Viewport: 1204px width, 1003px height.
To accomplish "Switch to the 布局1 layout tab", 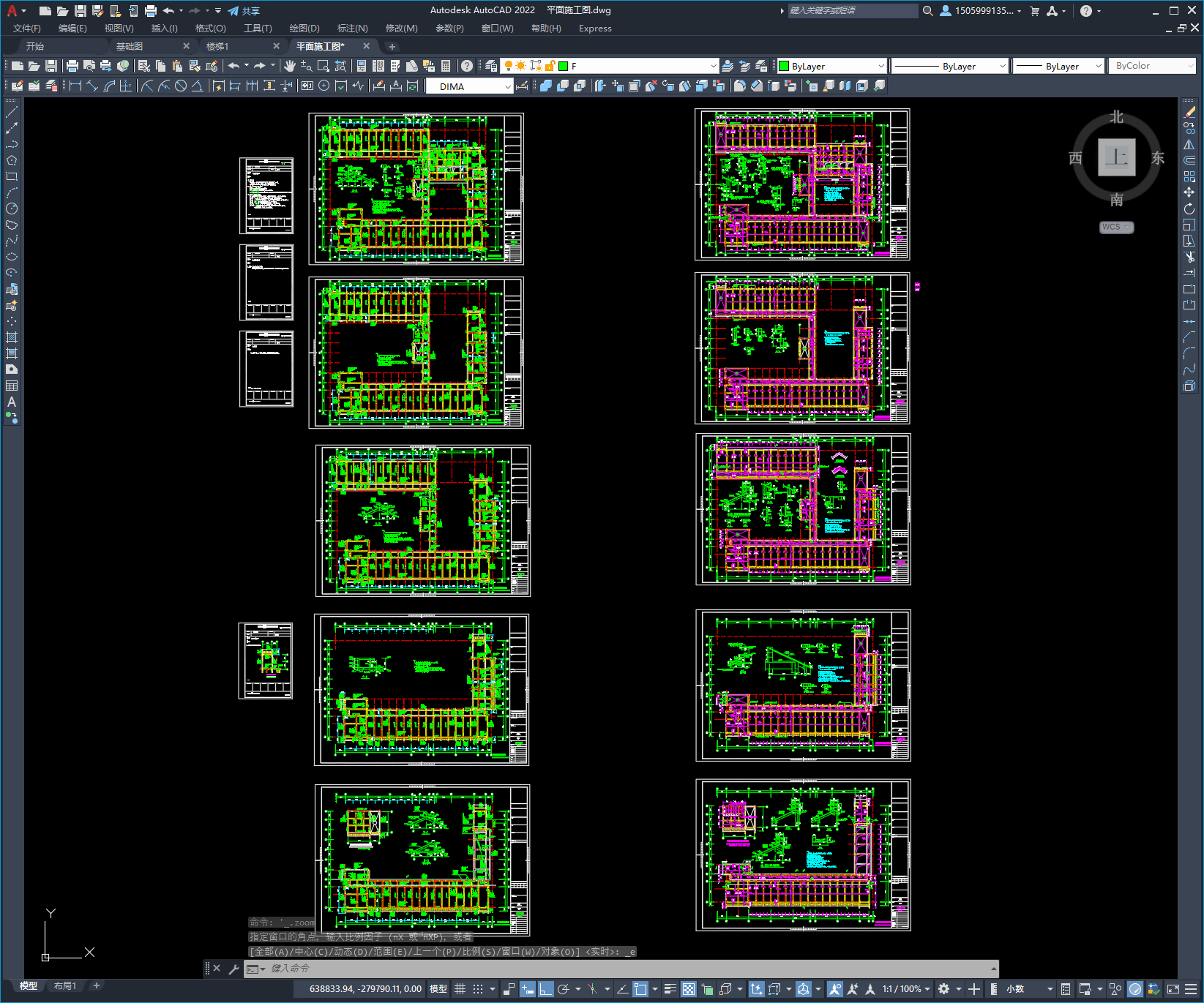I will pos(65,986).
